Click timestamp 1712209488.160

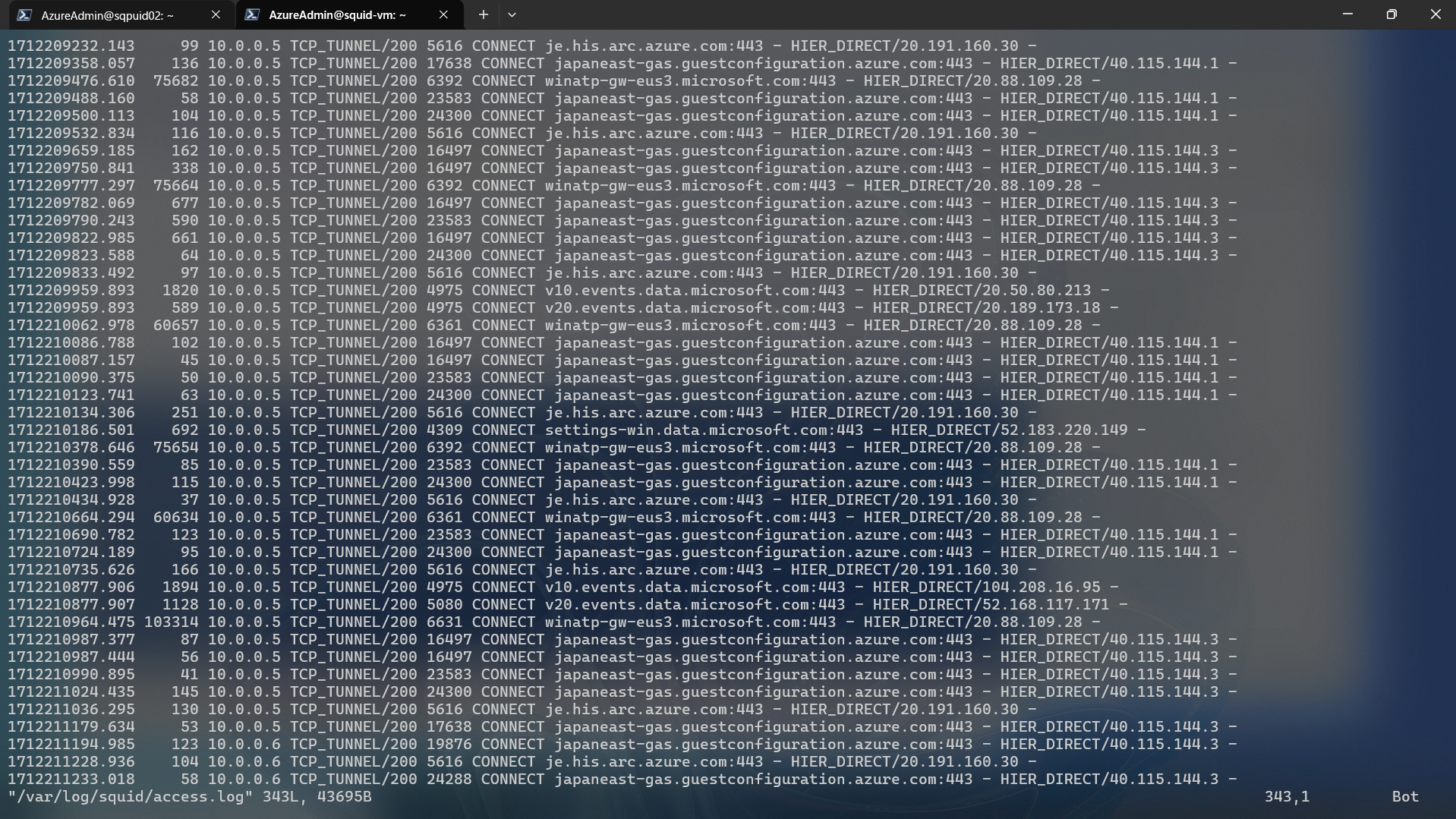(71, 99)
